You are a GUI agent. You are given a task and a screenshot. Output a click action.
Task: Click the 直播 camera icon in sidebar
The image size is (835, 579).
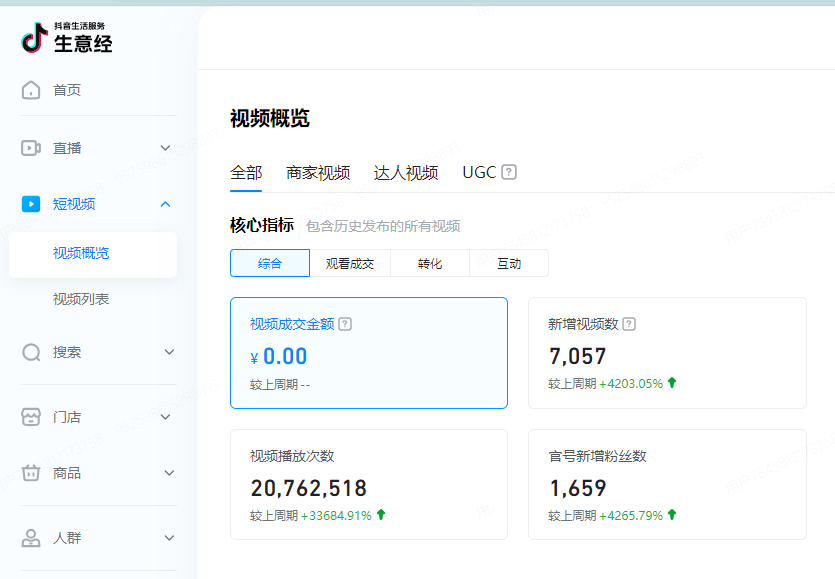click(x=31, y=148)
